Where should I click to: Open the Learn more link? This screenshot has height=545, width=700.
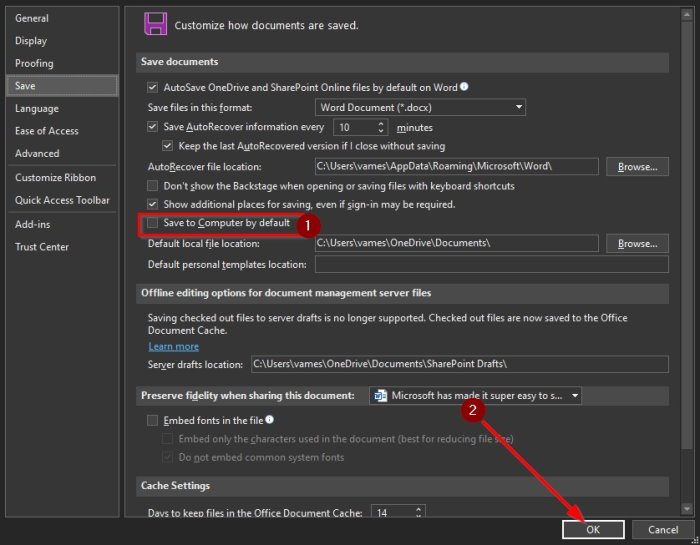pos(174,346)
